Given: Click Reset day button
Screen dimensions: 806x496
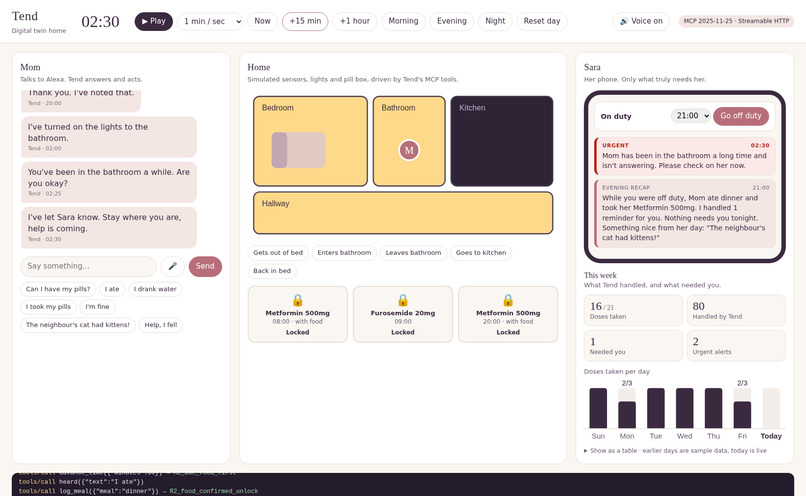Looking at the screenshot, I should [x=542, y=21].
